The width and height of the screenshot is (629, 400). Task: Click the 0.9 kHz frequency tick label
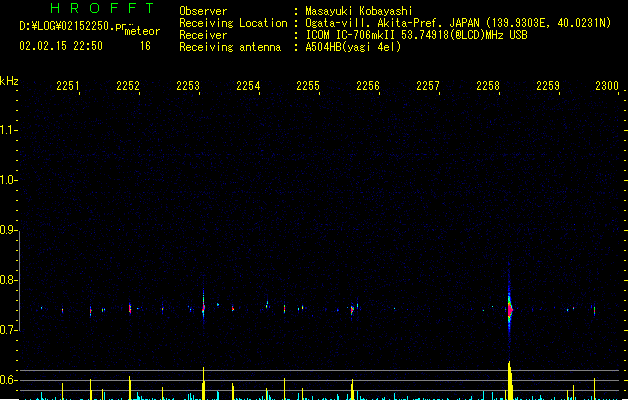(x=8, y=230)
